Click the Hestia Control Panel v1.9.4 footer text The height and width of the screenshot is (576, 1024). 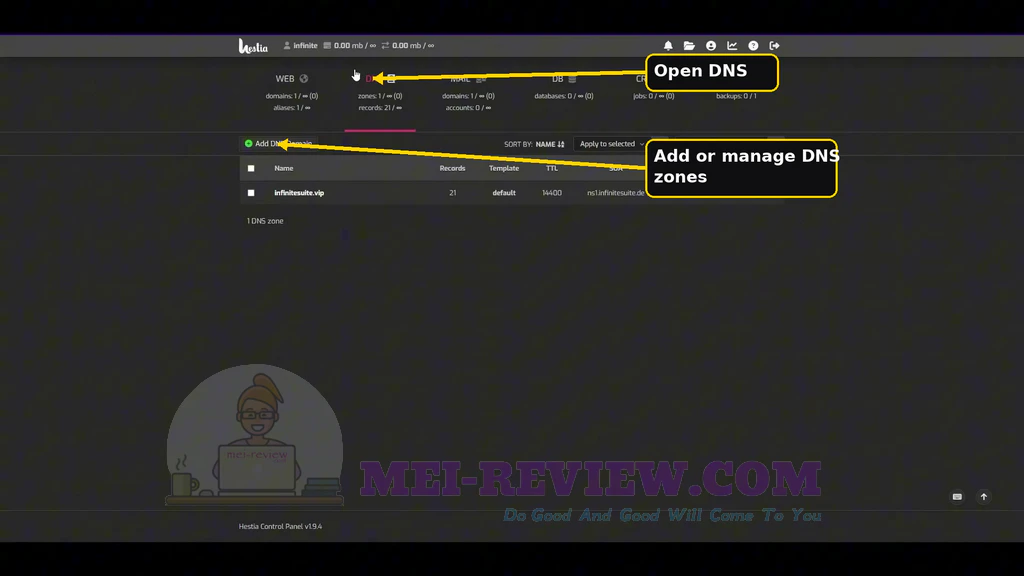coord(280,526)
